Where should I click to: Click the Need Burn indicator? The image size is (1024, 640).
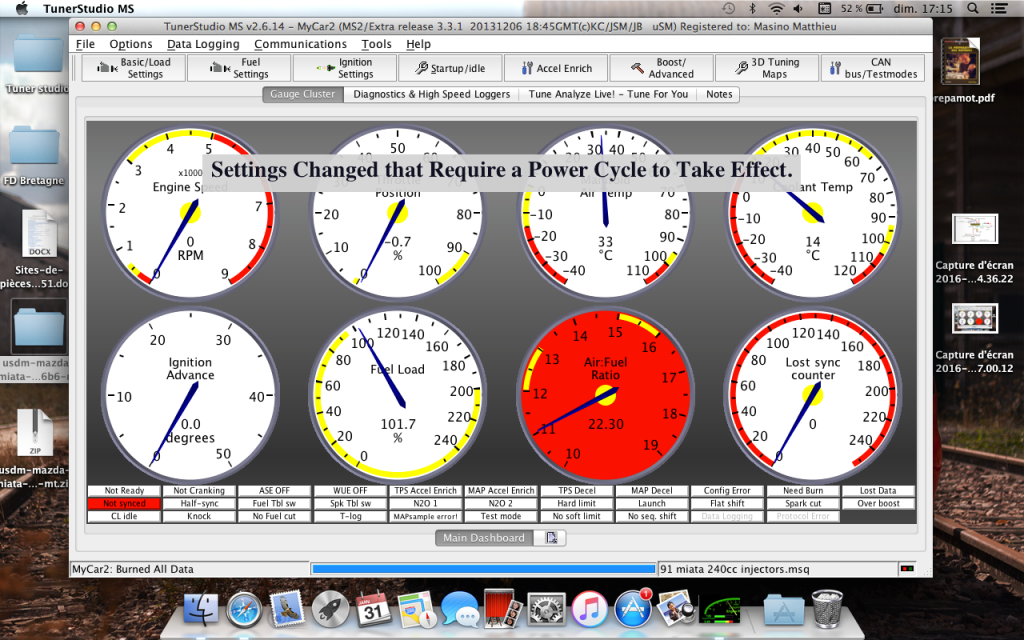[803, 490]
